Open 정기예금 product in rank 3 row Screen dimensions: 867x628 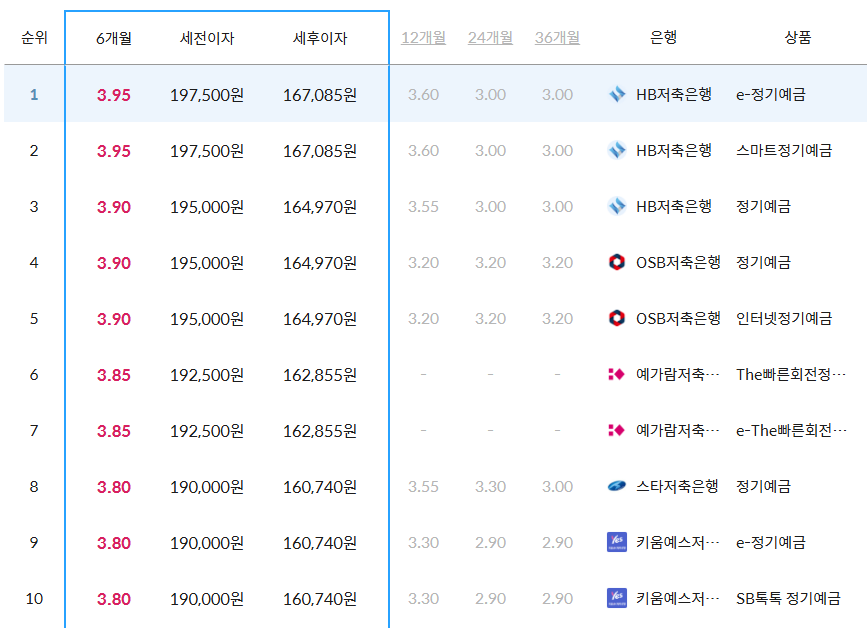pos(763,206)
